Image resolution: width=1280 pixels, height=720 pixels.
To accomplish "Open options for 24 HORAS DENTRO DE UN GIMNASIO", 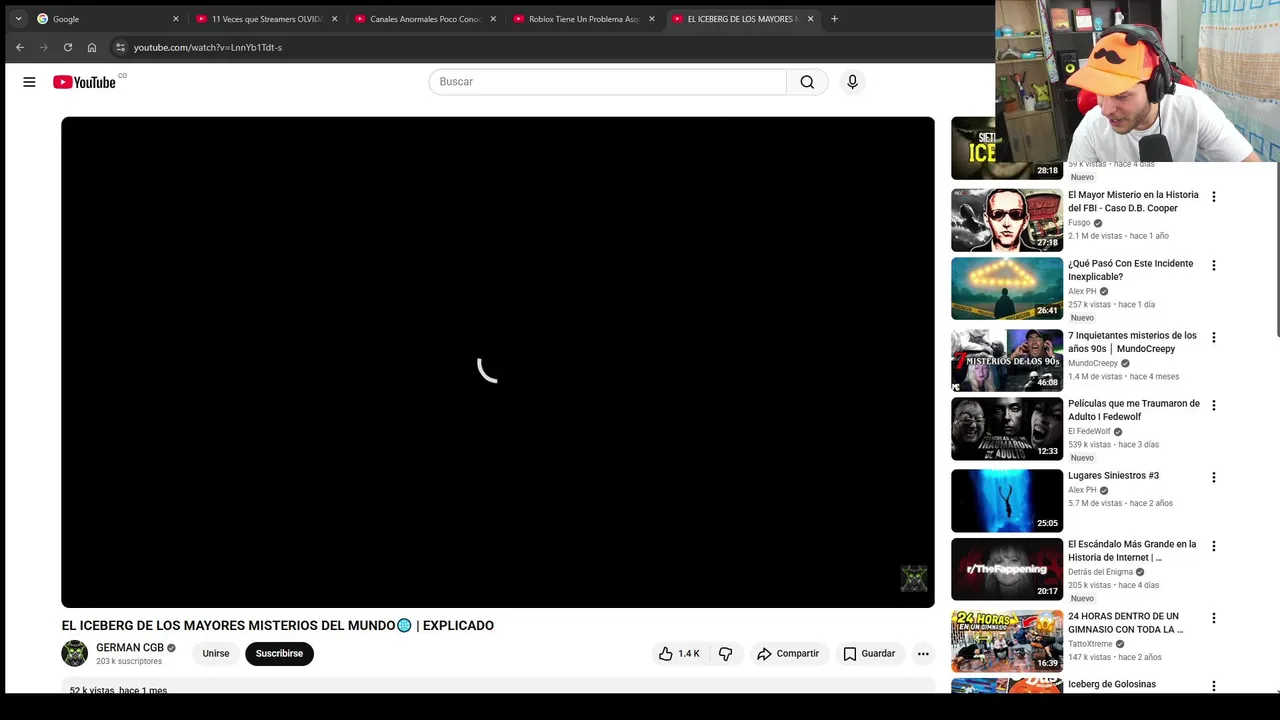I will 1214,619.
